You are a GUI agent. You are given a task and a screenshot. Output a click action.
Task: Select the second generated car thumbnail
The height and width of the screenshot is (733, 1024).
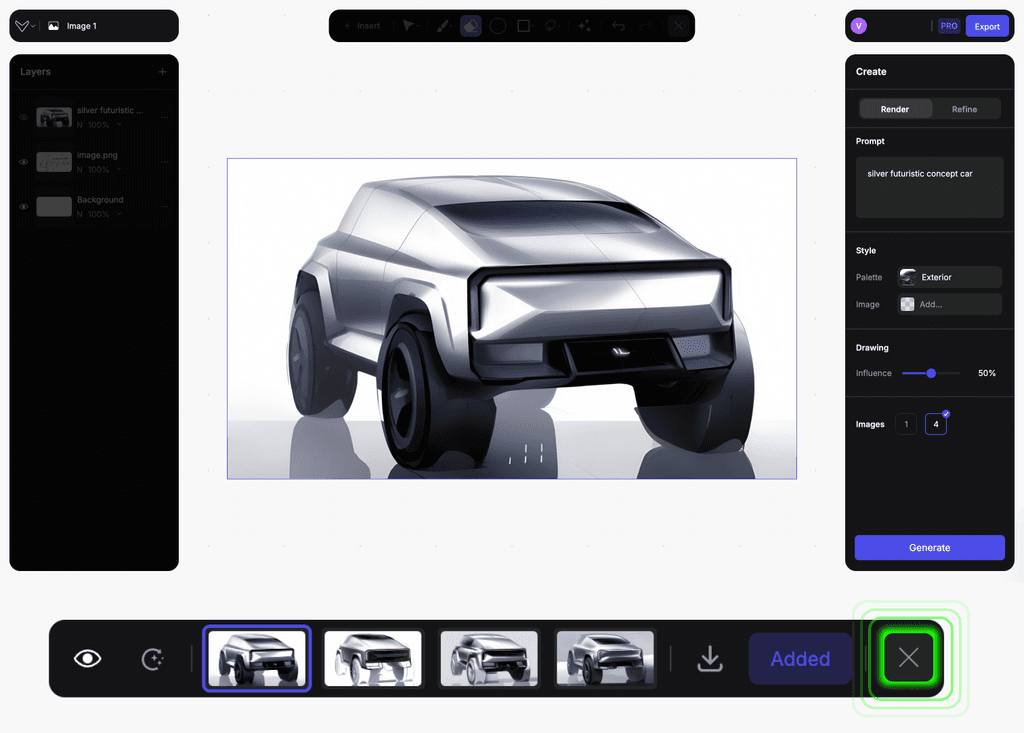point(372,658)
